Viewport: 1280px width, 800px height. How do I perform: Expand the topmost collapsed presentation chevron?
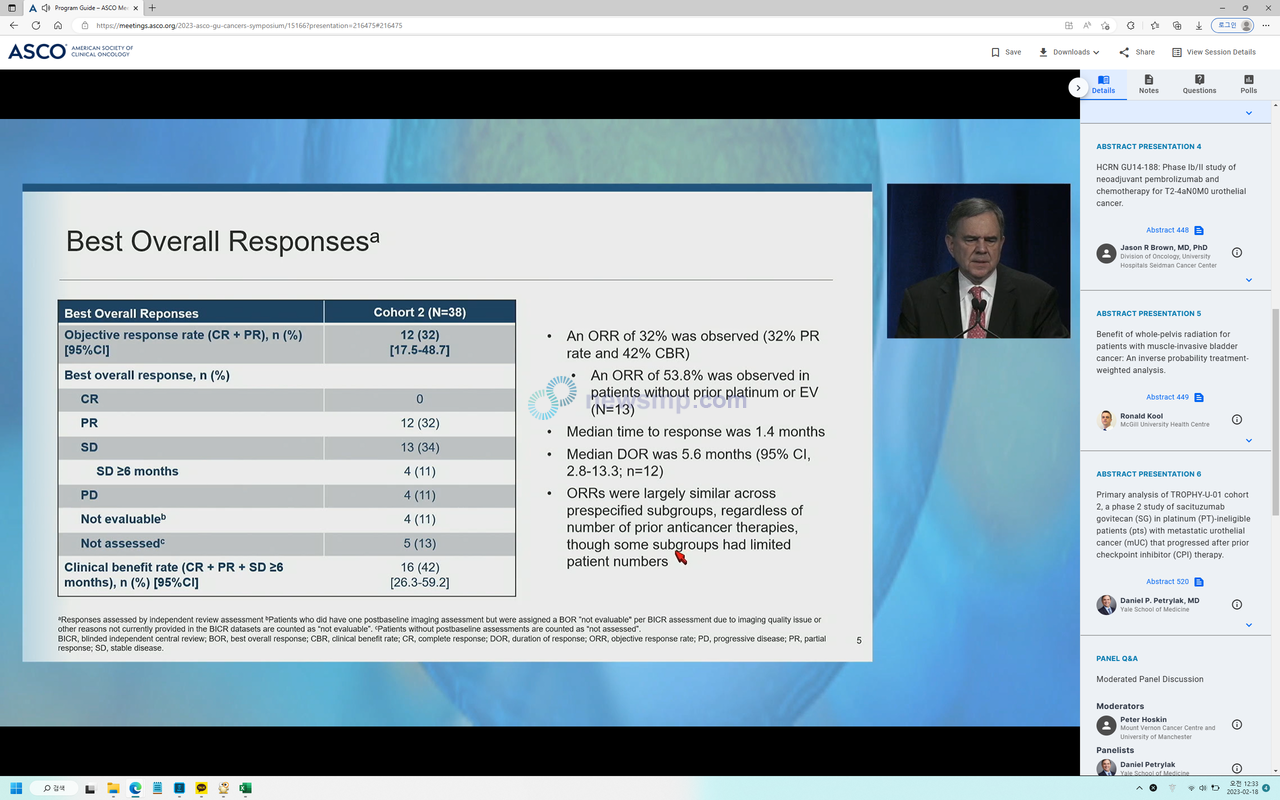1249,113
